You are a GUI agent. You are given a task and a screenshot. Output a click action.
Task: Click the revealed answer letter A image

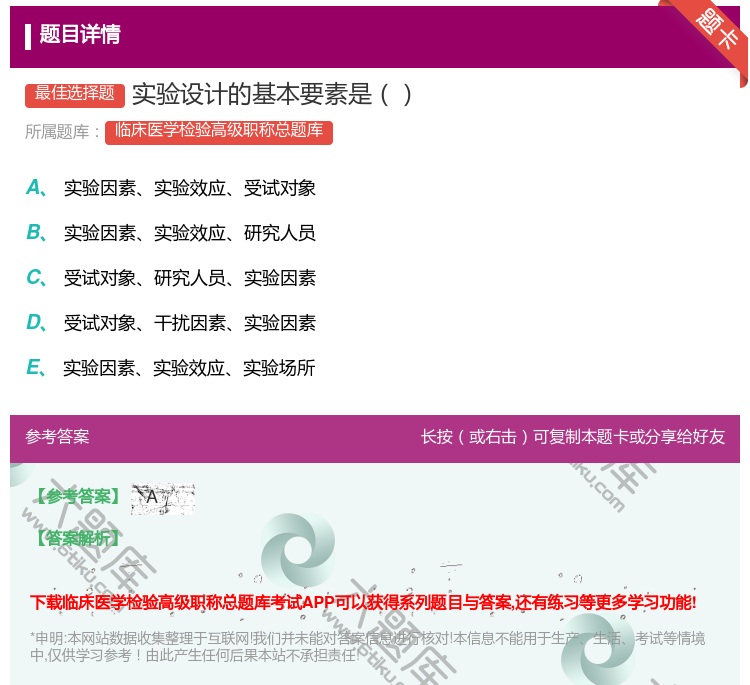(x=163, y=498)
